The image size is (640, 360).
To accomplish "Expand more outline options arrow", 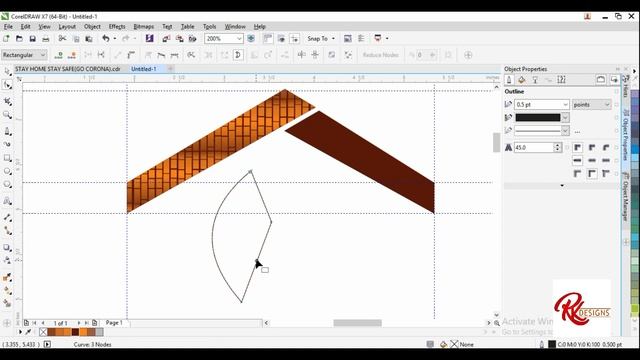I will point(562,186).
